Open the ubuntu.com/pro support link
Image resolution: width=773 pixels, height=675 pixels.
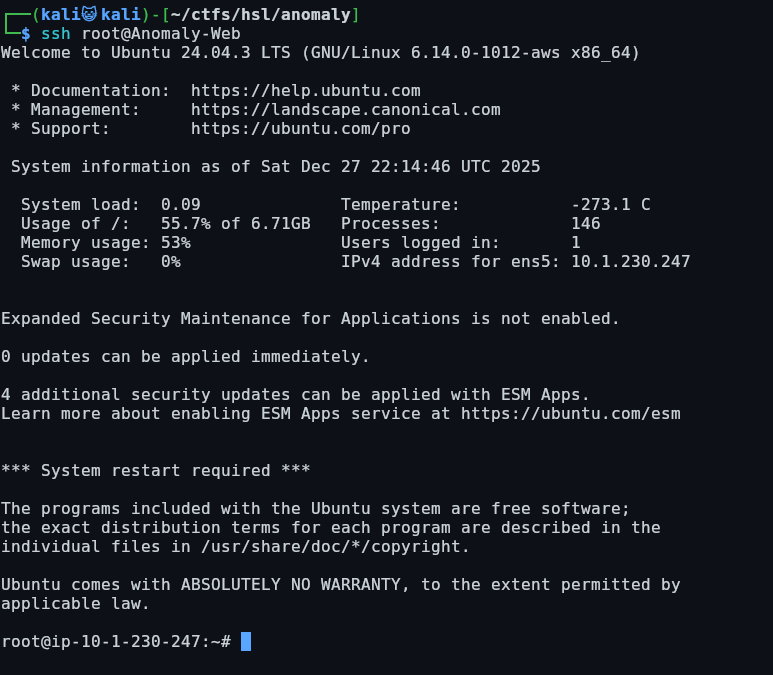coord(300,128)
